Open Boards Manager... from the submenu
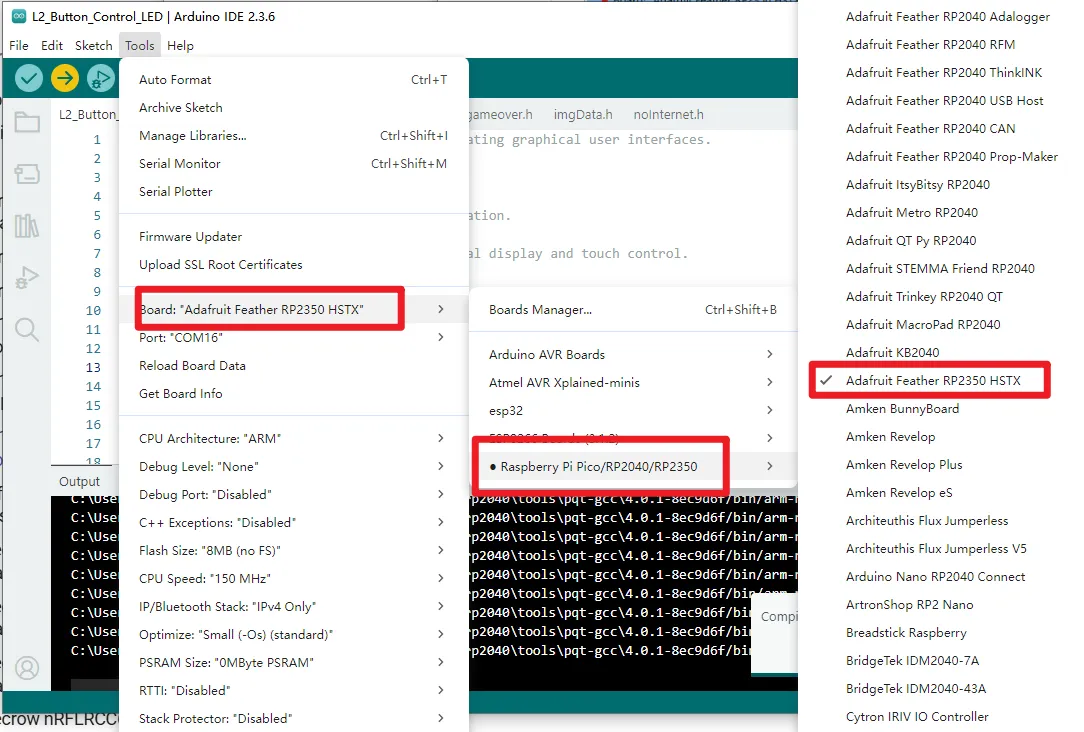This screenshot has width=1084, height=732. pyautogui.click(x=540, y=310)
